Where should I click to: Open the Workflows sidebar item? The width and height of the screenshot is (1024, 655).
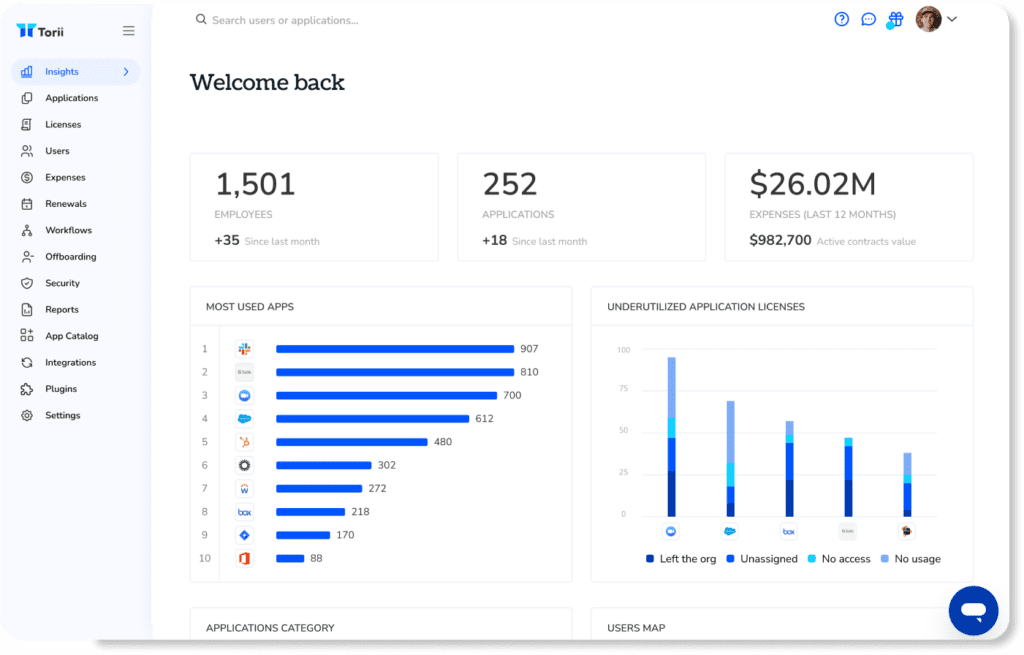tap(68, 230)
